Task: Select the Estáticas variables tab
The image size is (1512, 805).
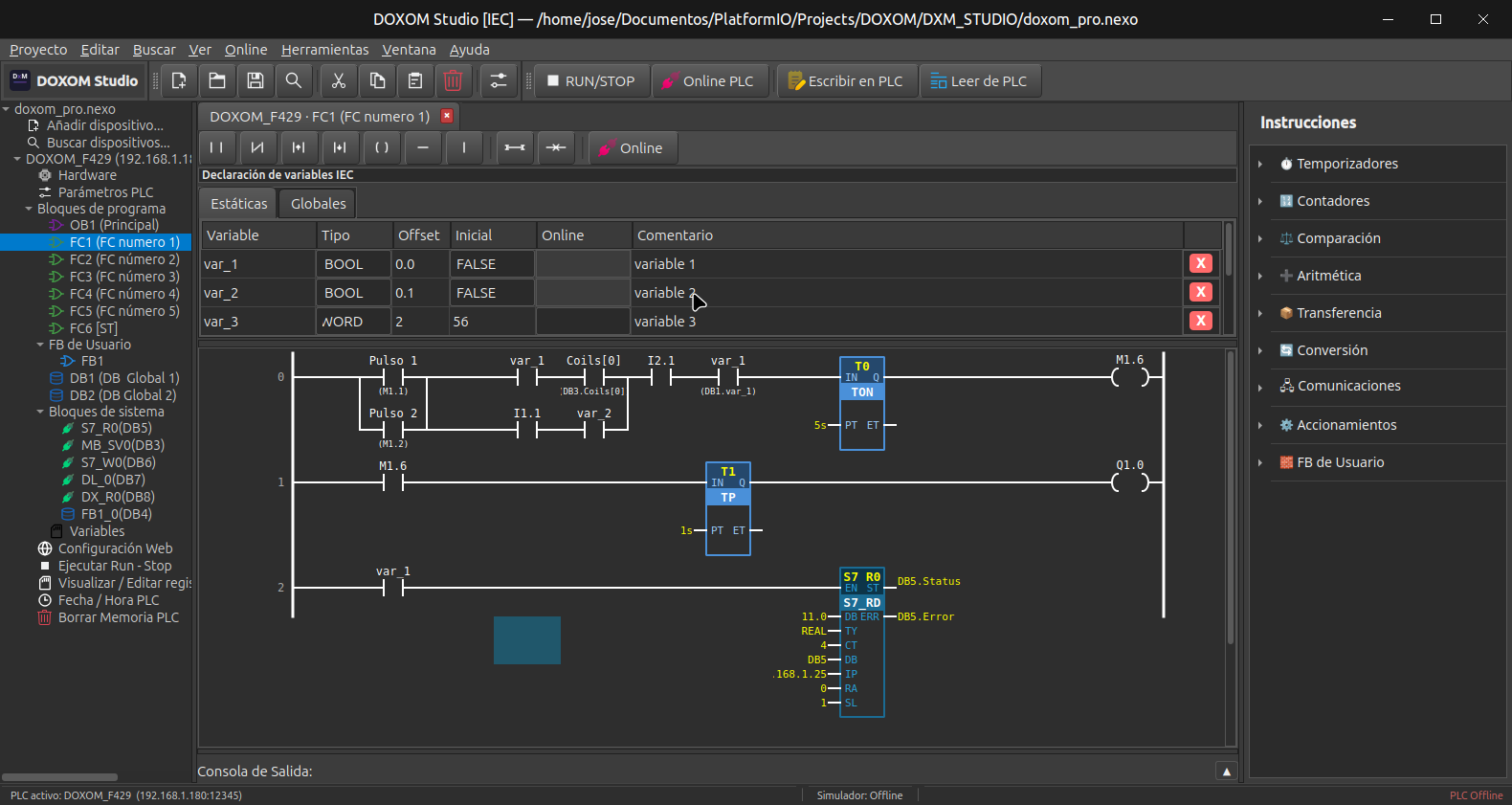Action: tap(238, 203)
